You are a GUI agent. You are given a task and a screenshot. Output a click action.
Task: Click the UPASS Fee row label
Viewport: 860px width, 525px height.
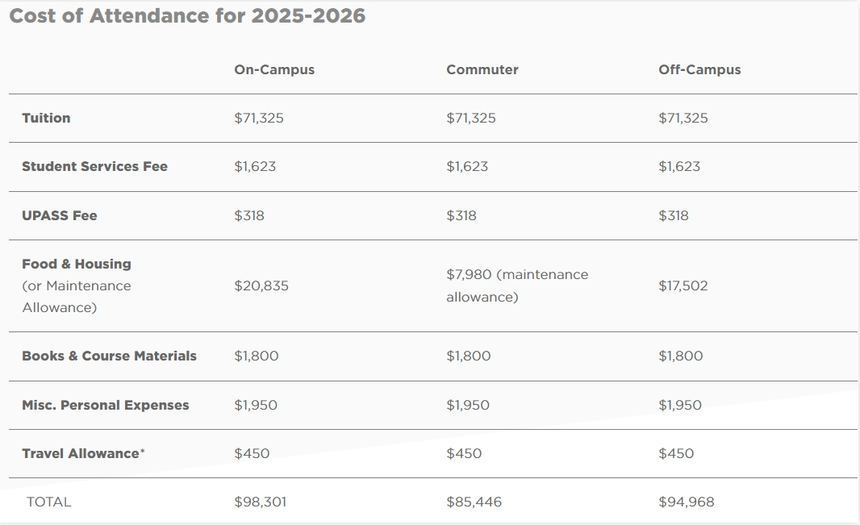tap(59, 216)
